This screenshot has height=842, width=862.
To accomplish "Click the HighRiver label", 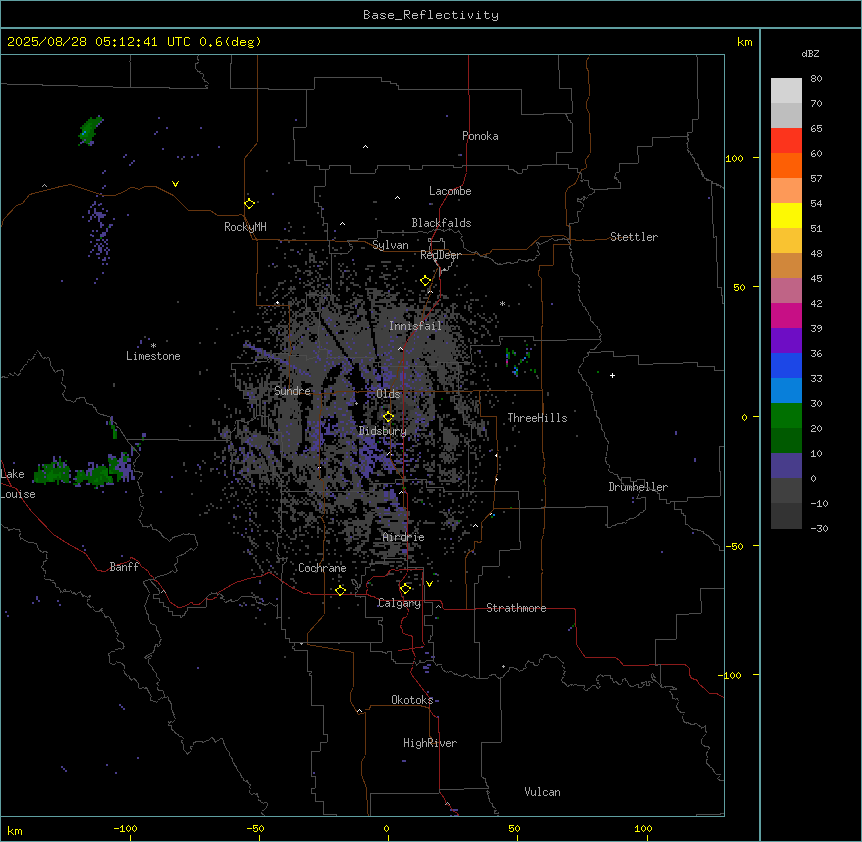I will tap(430, 743).
